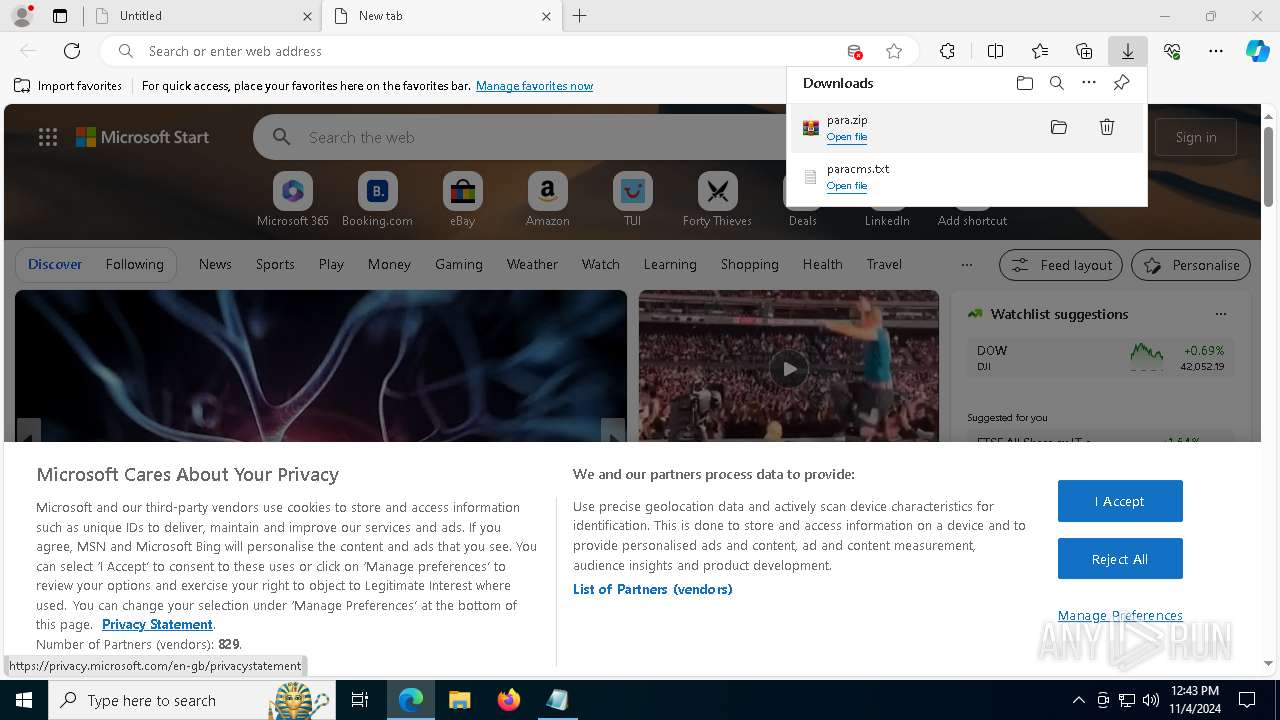
Task: Click Sign in button on Microsoft Start
Action: tap(1196, 137)
